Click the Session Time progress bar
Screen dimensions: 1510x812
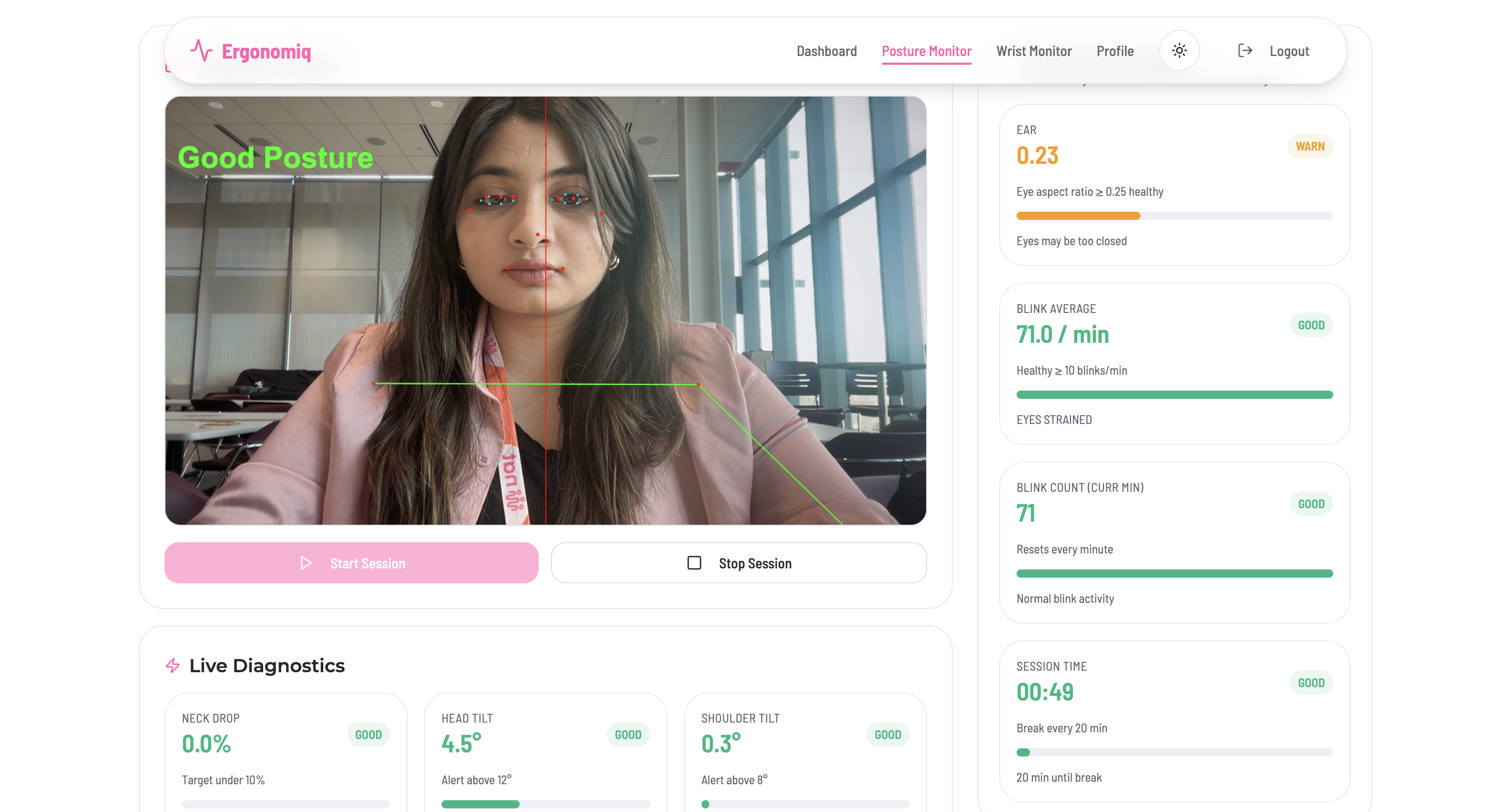tap(1174, 752)
